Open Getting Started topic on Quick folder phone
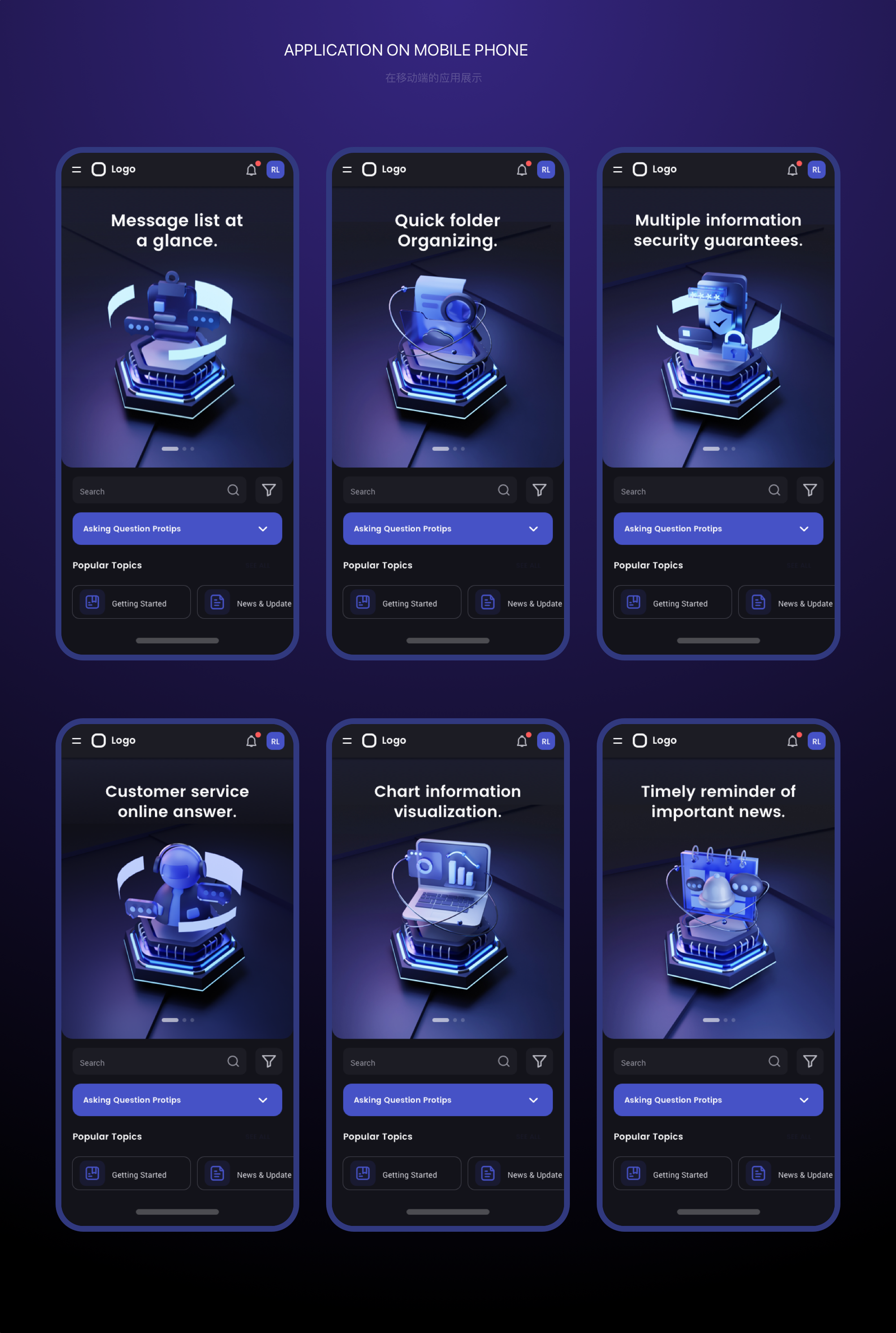 point(402,602)
